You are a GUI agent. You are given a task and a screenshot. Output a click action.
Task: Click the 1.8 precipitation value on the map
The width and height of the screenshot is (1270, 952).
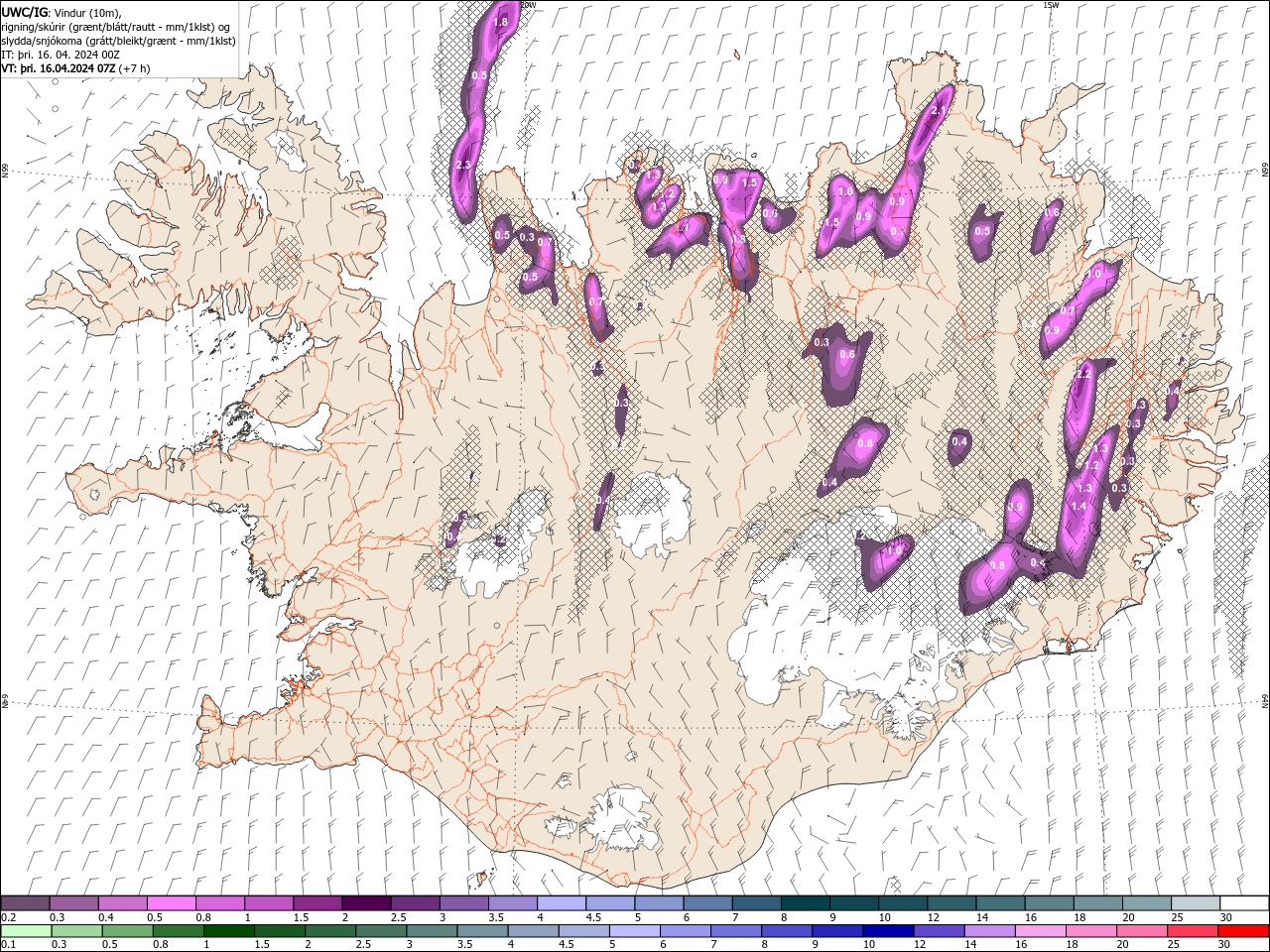(500, 22)
